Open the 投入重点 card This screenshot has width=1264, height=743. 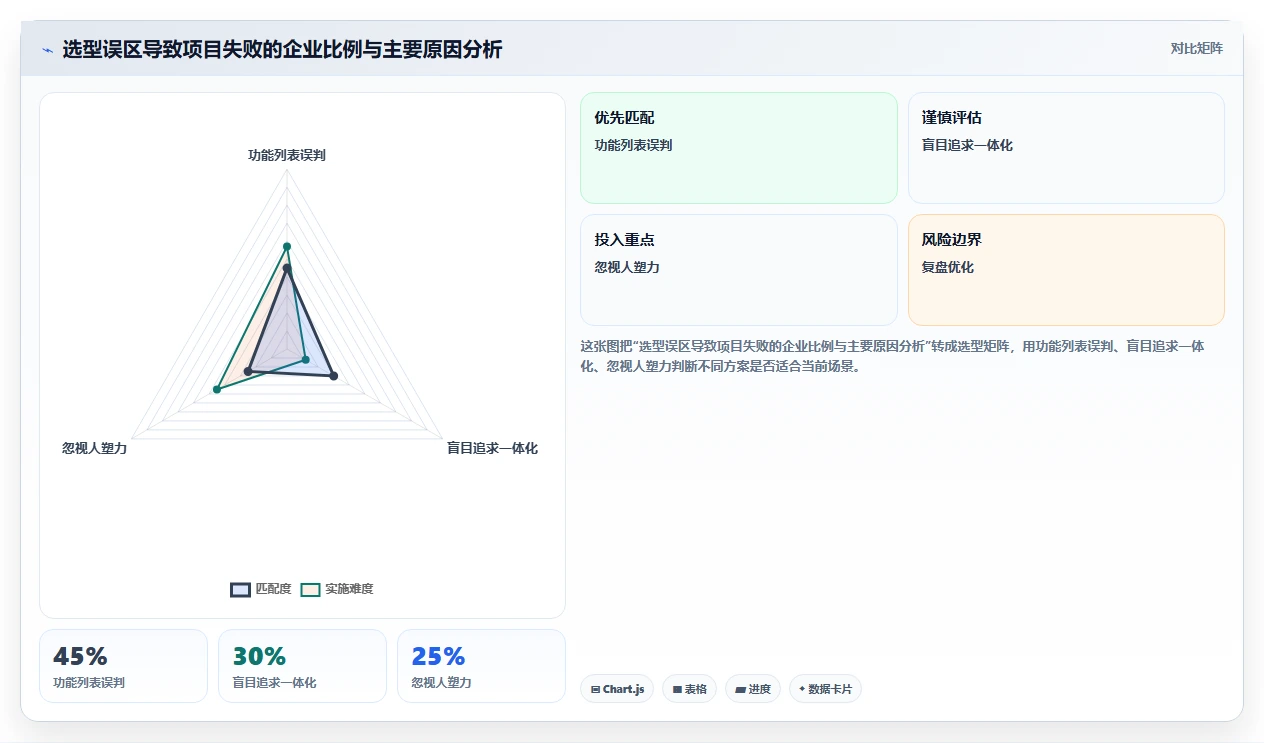(738, 270)
